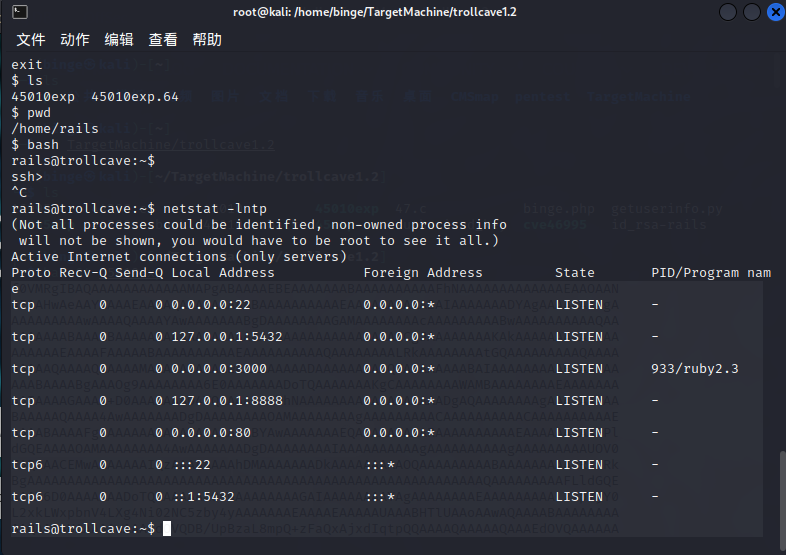The width and height of the screenshot is (786, 555).
Task: Click the '$ pwd' command line
Action: [31, 113]
